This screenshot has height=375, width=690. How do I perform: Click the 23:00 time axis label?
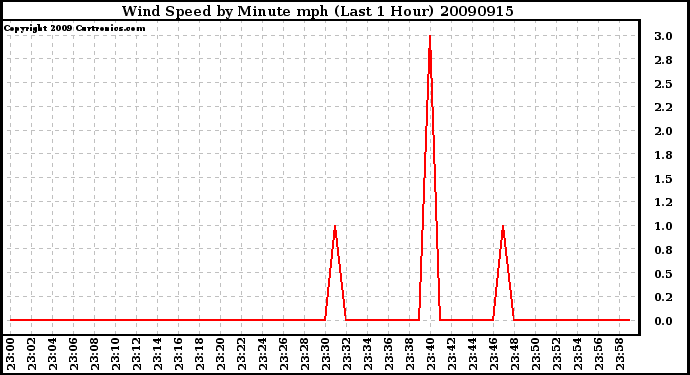(11, 354)
